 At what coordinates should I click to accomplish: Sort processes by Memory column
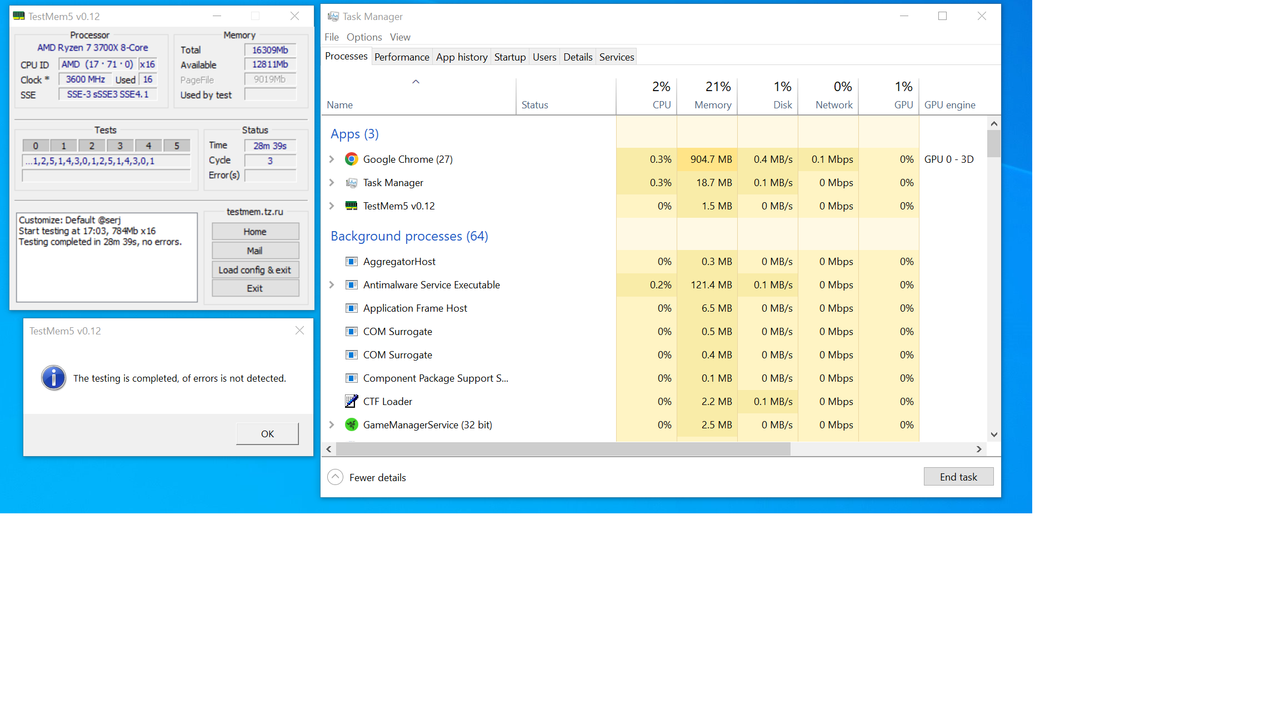pyautogui.click(x=707, y=95)
